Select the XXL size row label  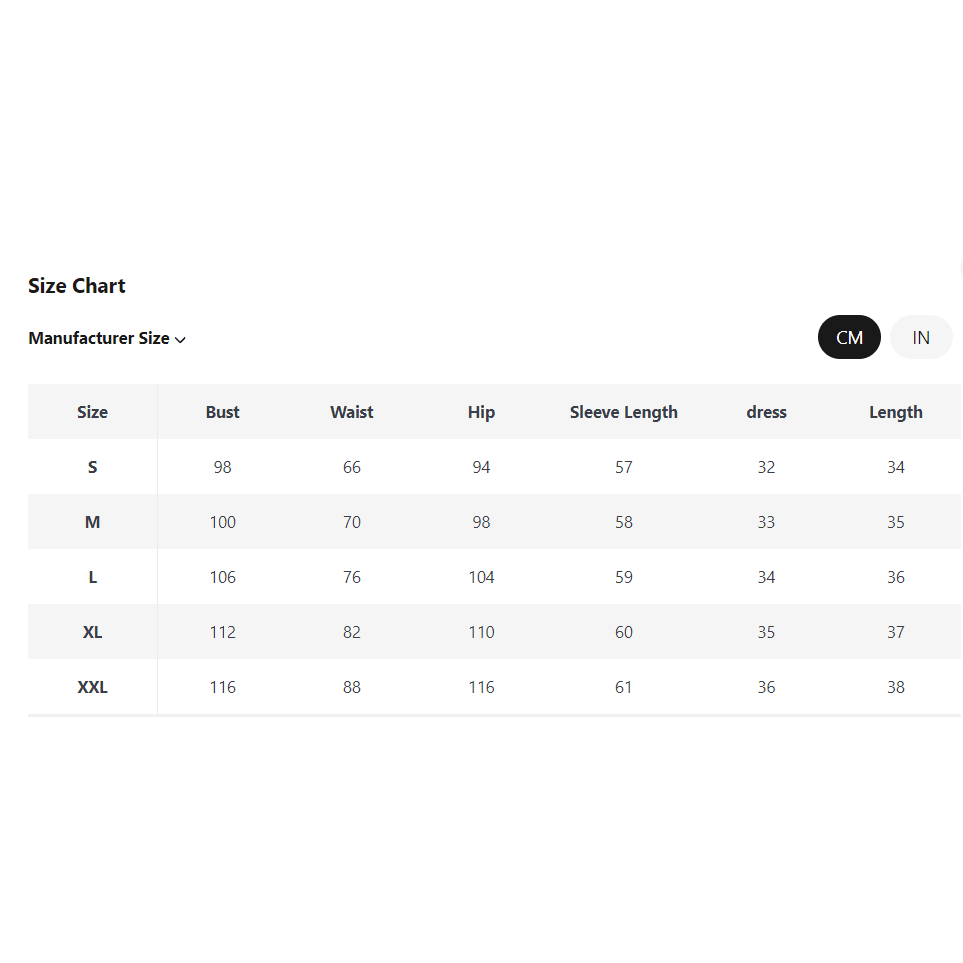(x=92, y=687)
